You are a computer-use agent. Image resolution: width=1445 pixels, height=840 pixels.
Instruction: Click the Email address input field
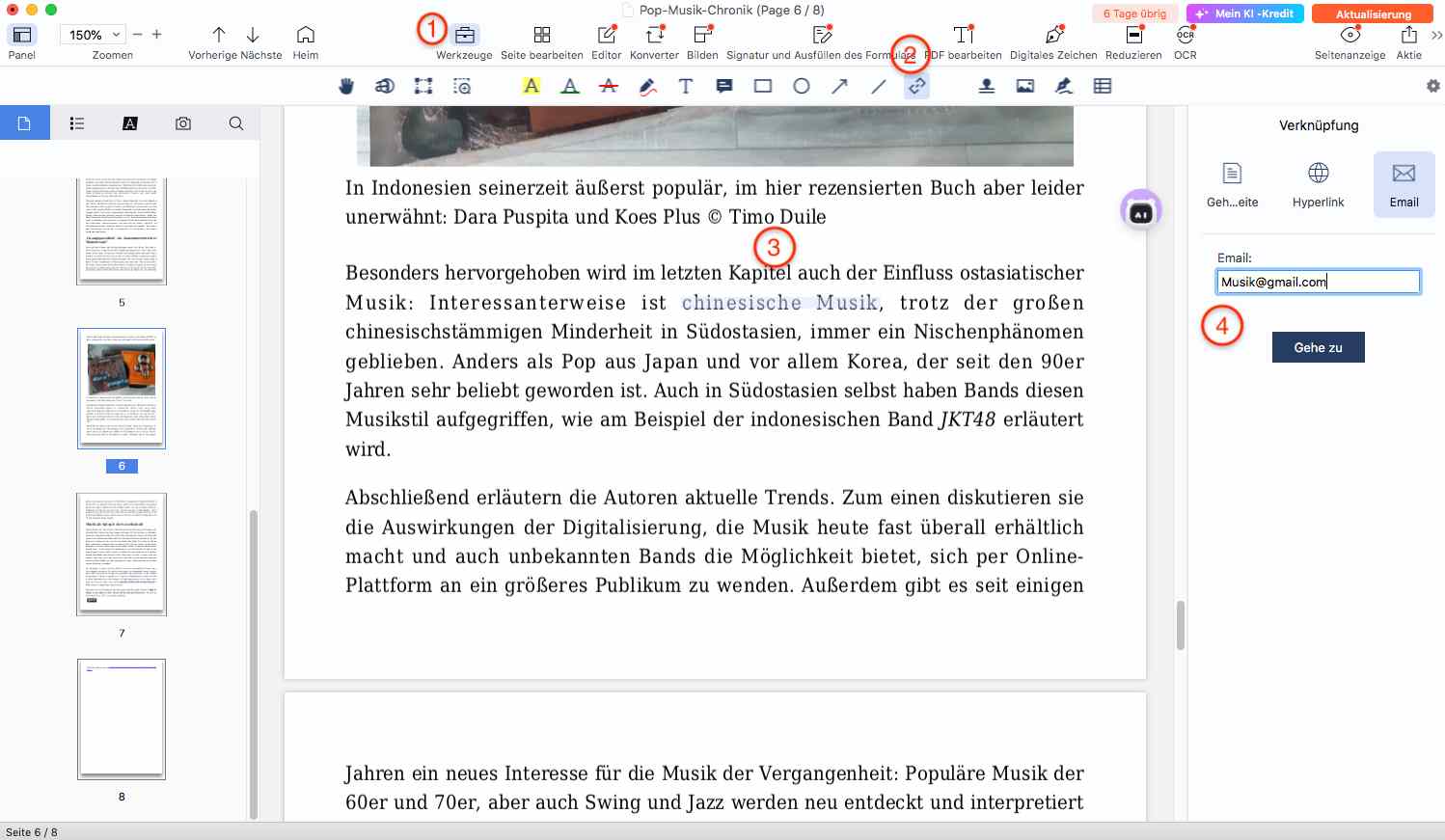point(1318,282)
